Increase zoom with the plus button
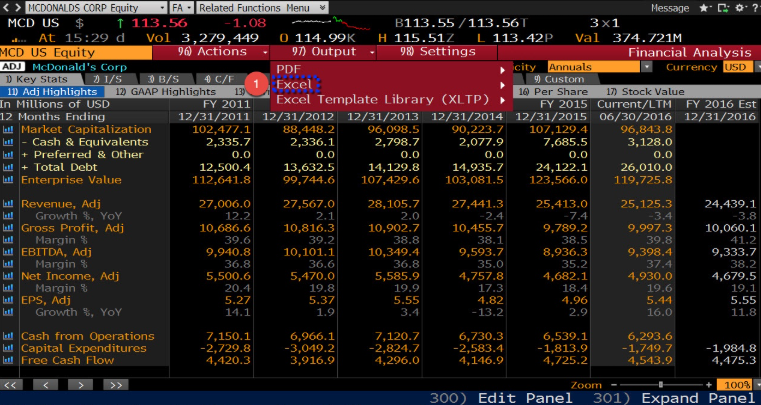The width and height of the screenshot is (761, 405). tap(709, 385)
